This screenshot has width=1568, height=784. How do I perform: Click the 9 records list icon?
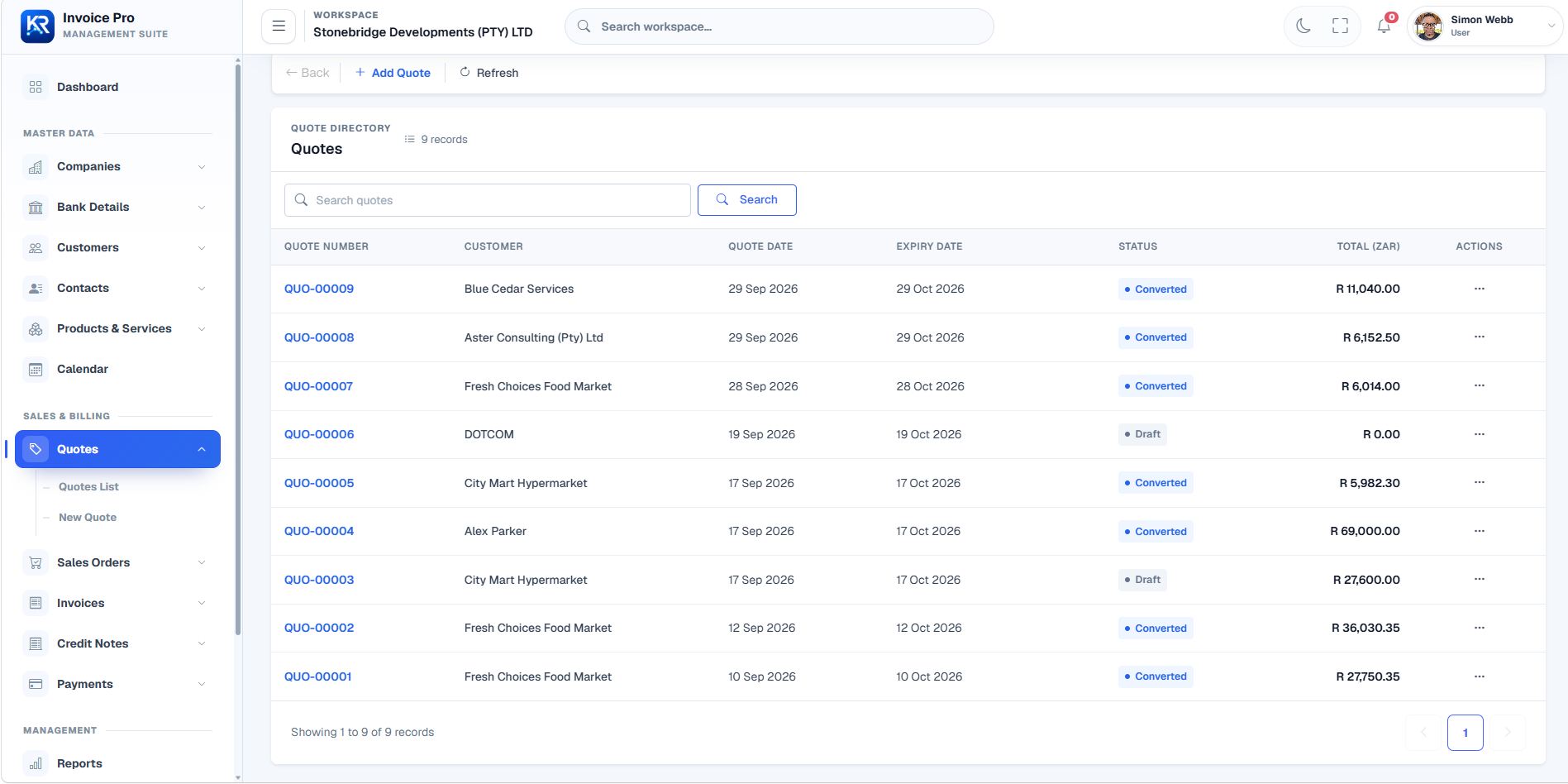[409, 140]
